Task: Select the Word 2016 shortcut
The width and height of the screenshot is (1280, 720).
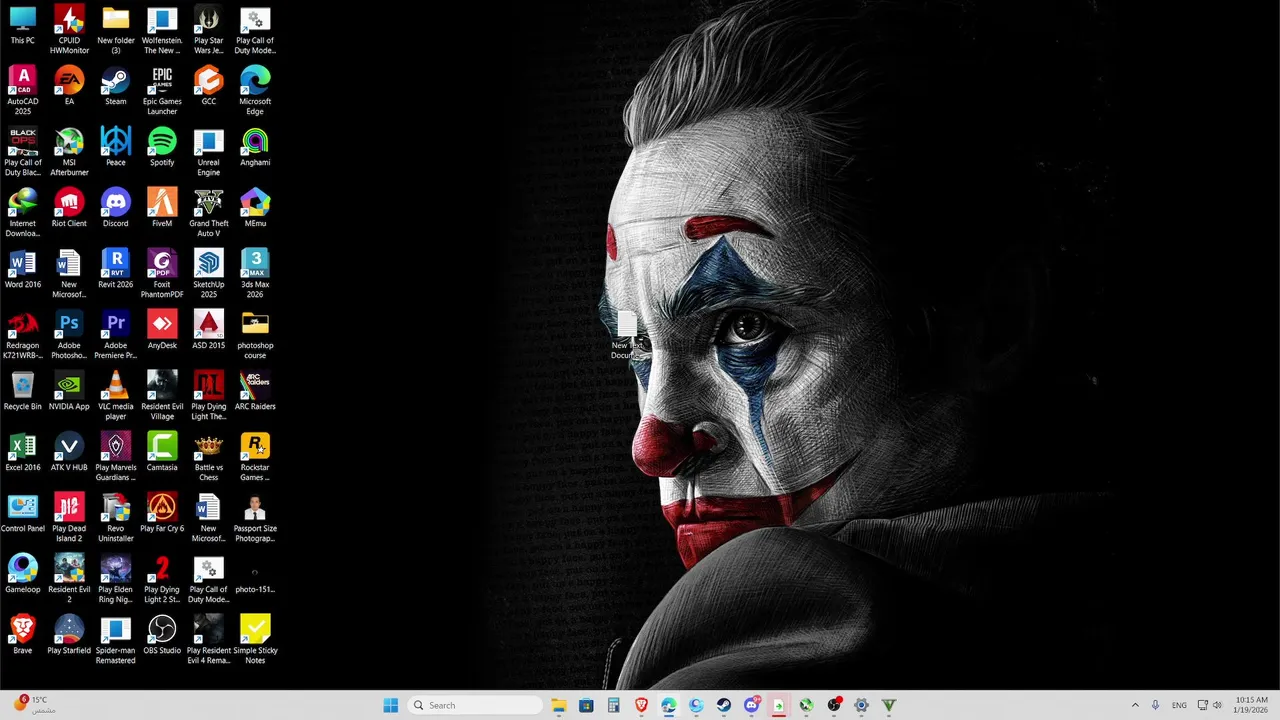Action: click(x=22, y=269)
